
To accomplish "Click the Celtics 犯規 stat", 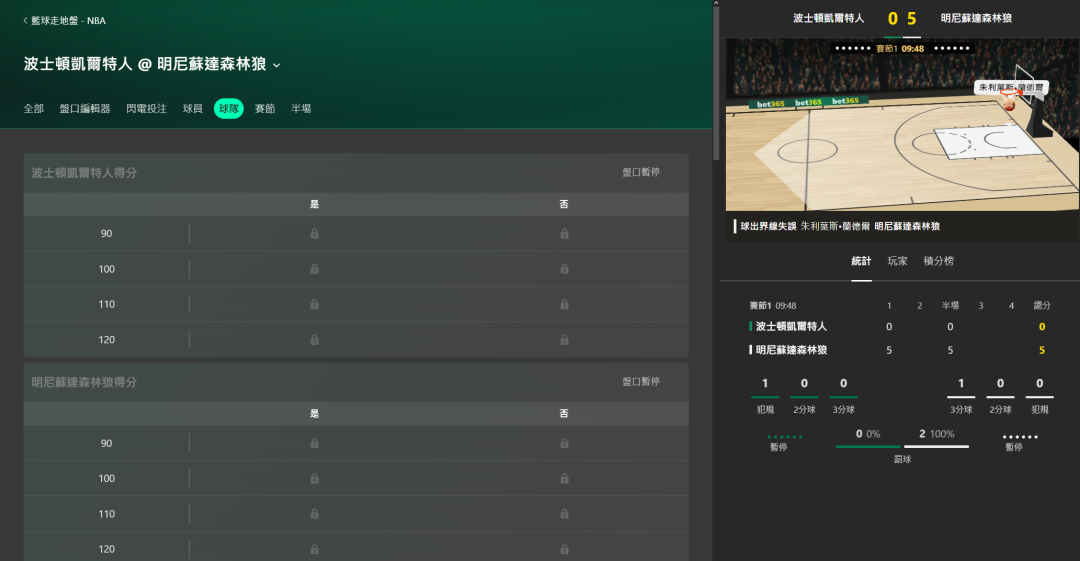I will click(x=765, y=395).
